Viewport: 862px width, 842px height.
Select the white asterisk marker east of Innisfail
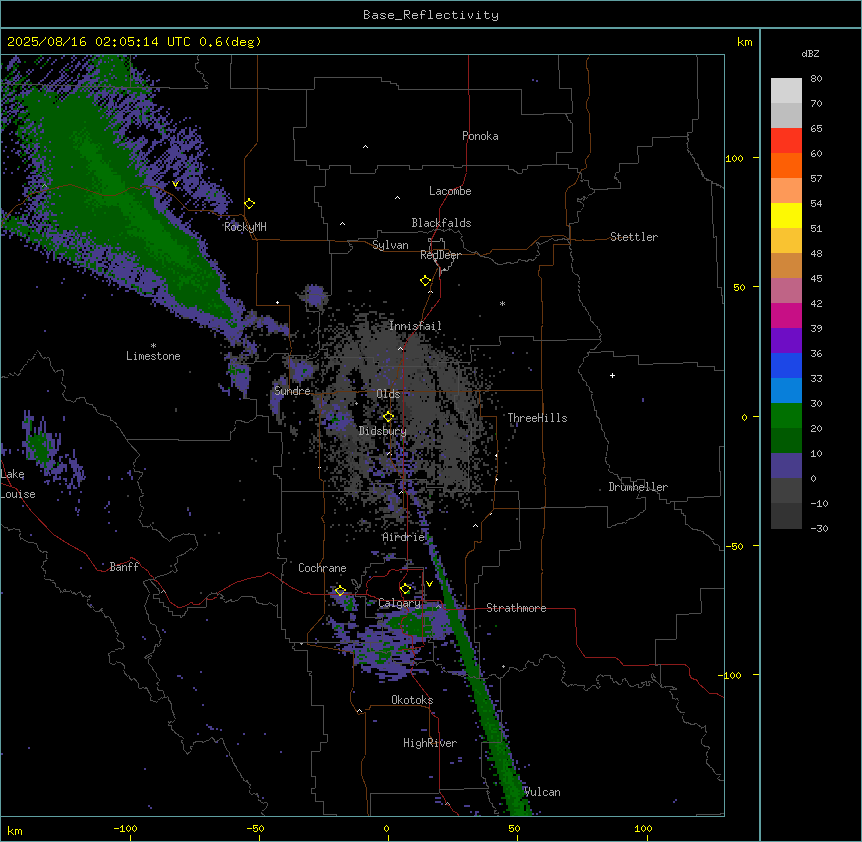pyautogui.click(x=502, y=303)
